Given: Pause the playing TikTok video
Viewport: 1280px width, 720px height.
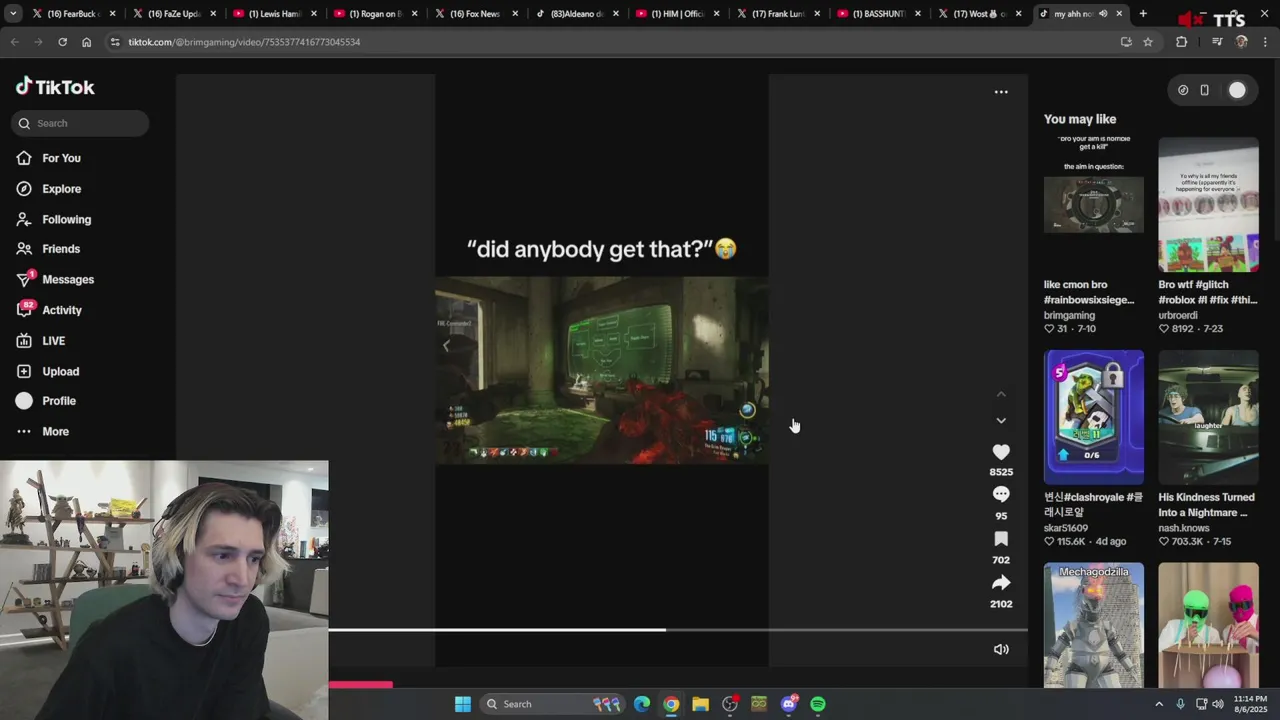Looking at the screenshot, I should pos(601,370).
